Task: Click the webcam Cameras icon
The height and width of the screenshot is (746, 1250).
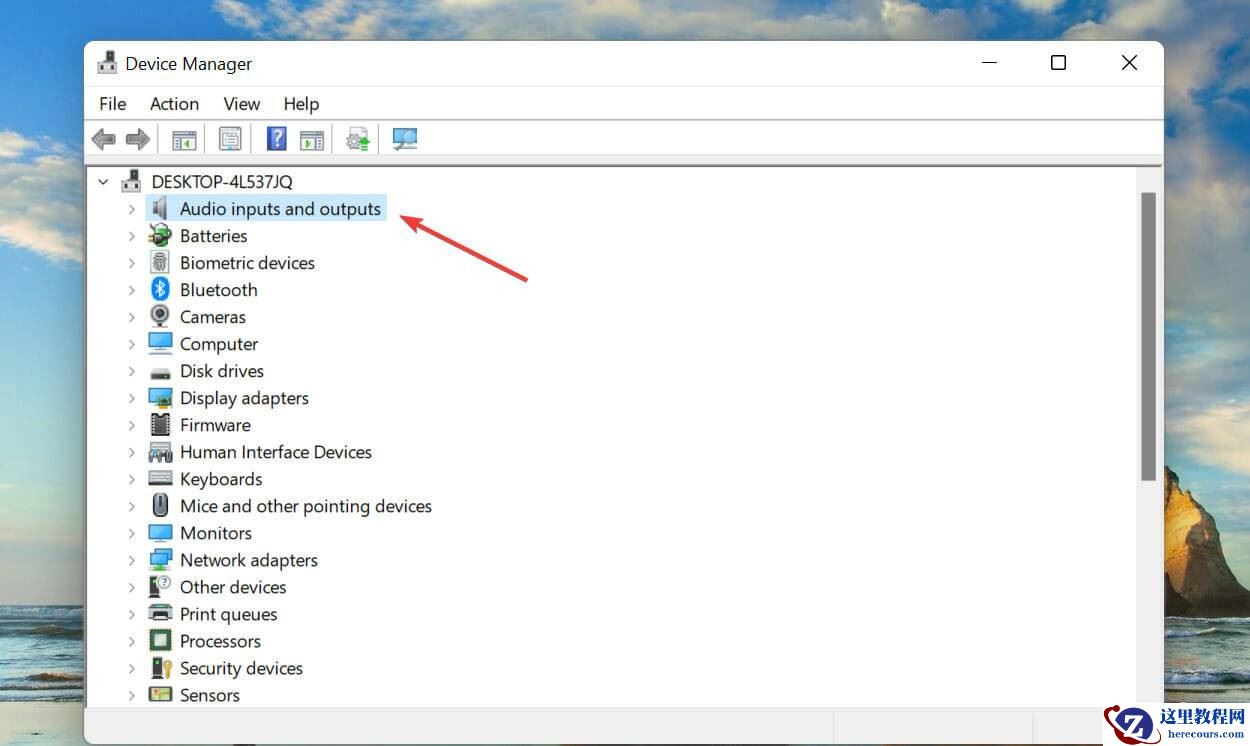Action: click(160, 316)
